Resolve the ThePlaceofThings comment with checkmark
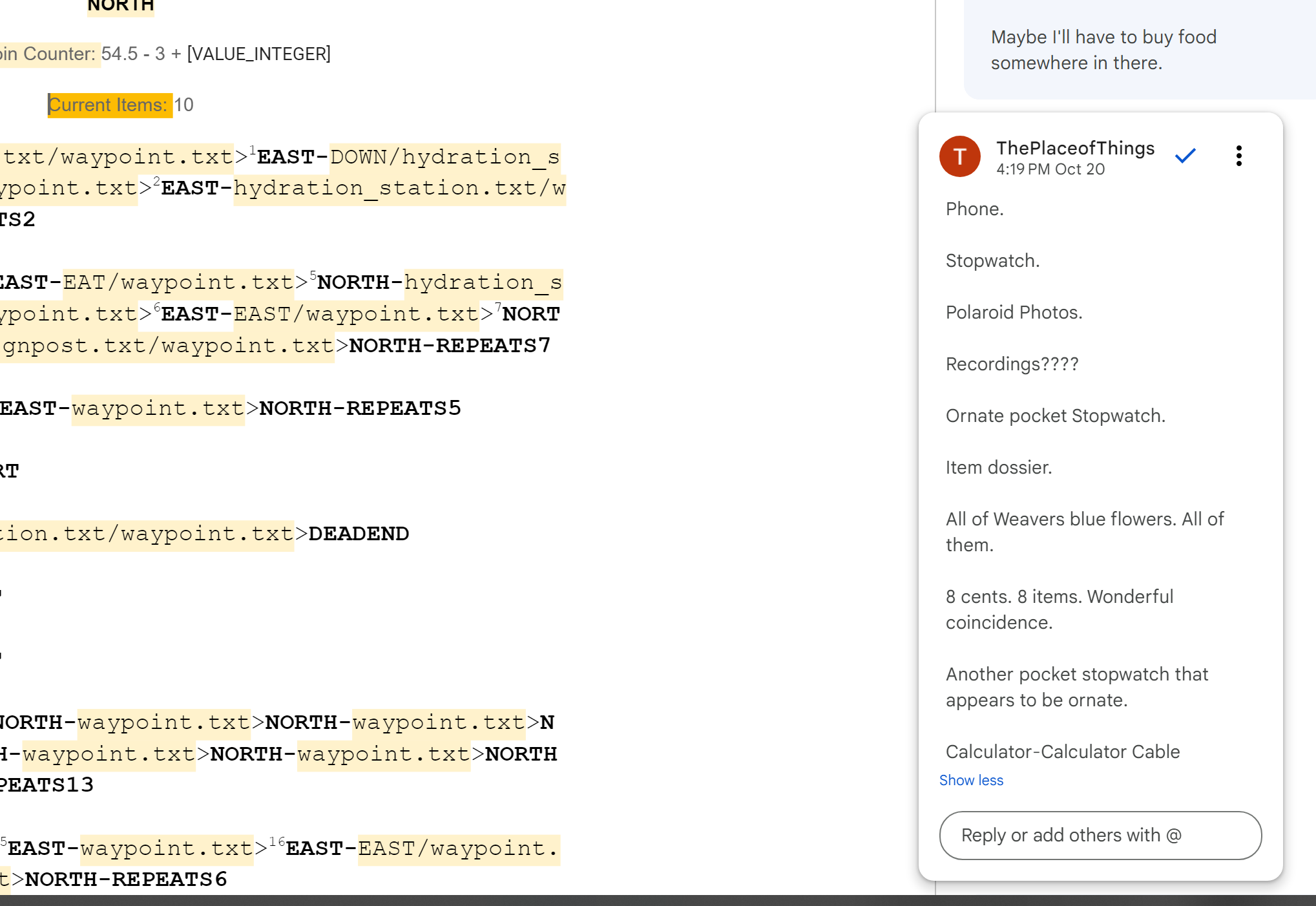1316x906 pixels. click(1185, 156)
